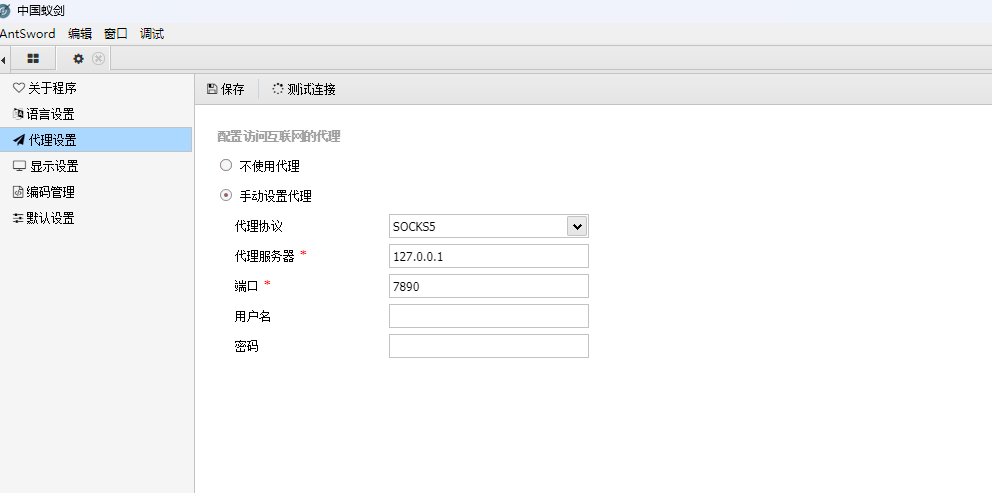Select 语言设置 language settings item
The width and height of the screenshot is (992, 493).
coord(50,114)
